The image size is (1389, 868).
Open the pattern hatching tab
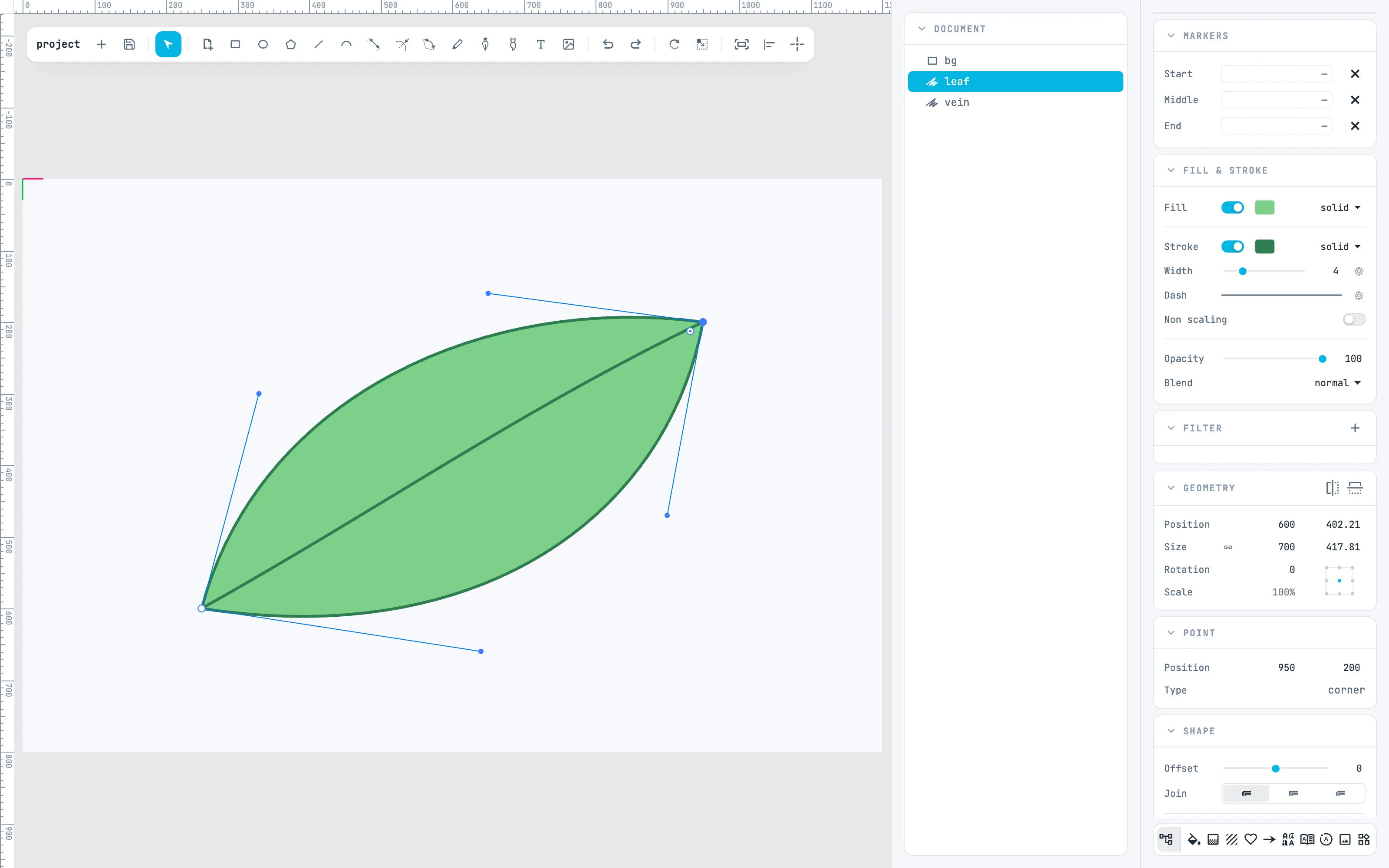[1232, 839]
